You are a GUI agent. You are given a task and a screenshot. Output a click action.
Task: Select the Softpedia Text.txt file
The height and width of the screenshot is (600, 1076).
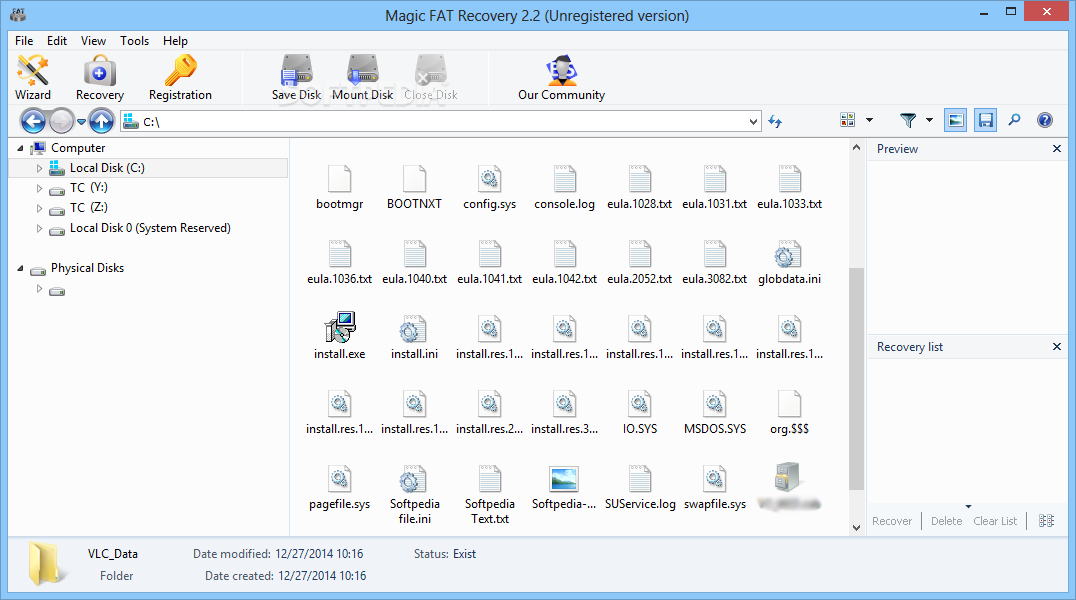click(489, 494)
